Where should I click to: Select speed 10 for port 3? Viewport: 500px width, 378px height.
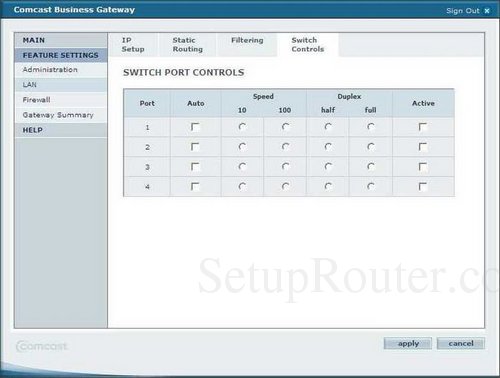coord(242,167)
